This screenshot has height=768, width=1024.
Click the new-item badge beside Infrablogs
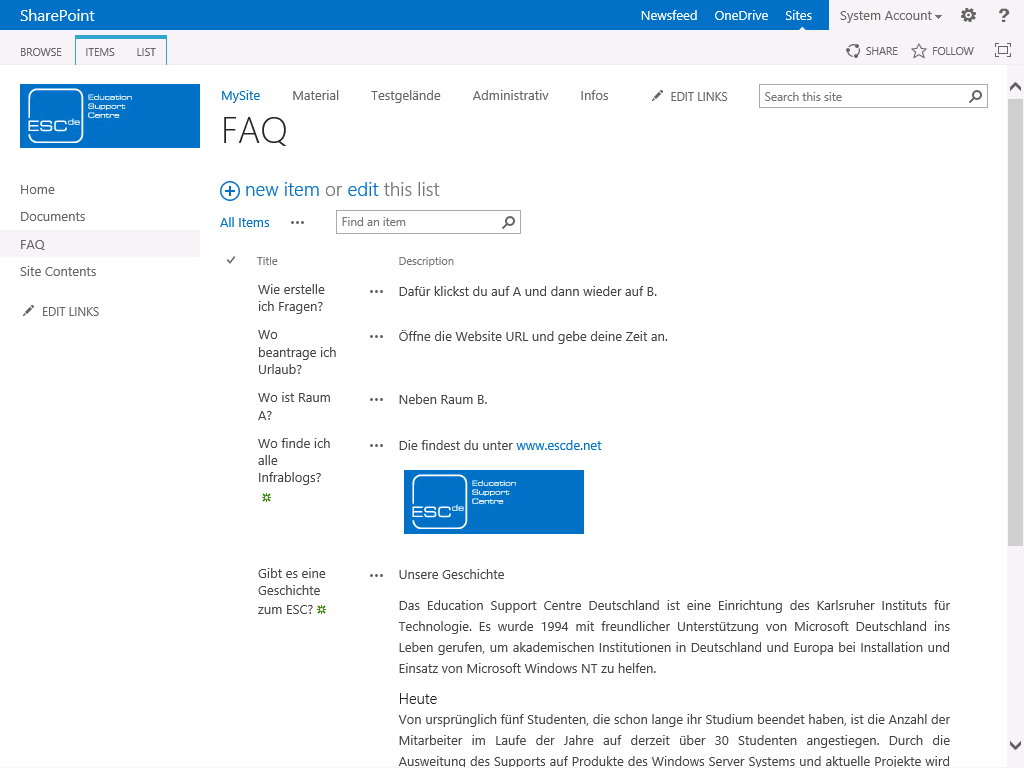[x=266, y=498]
